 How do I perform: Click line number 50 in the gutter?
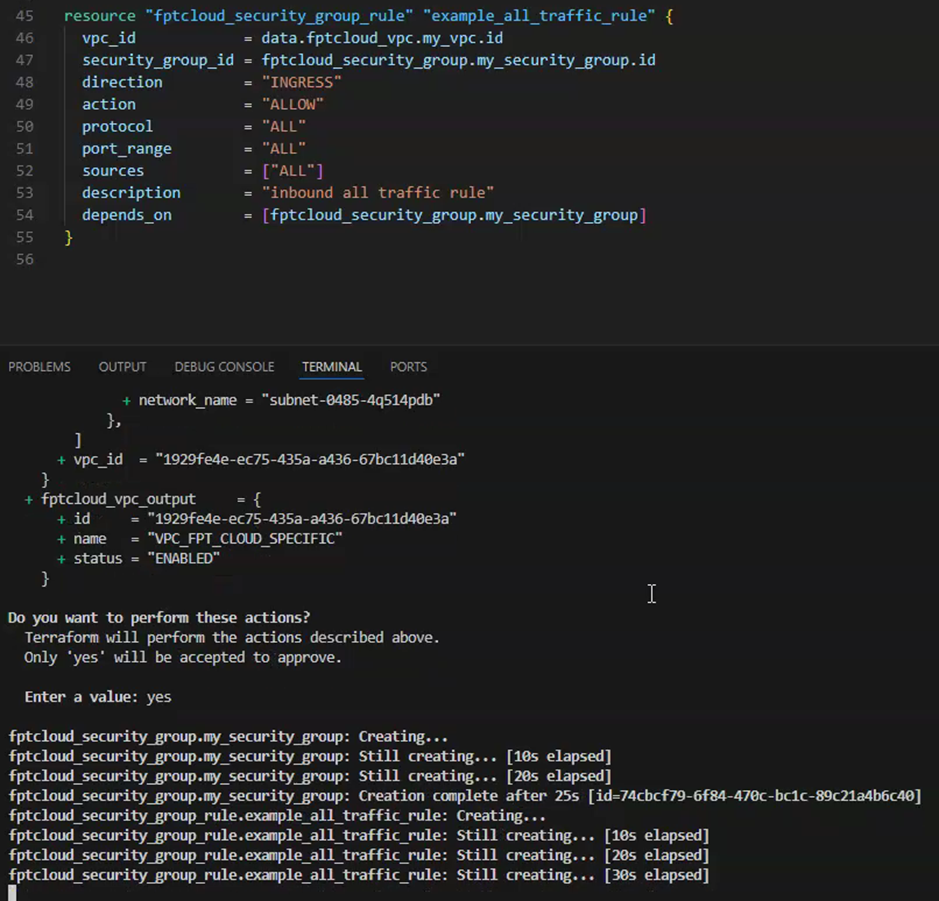[x=25, y=127]
